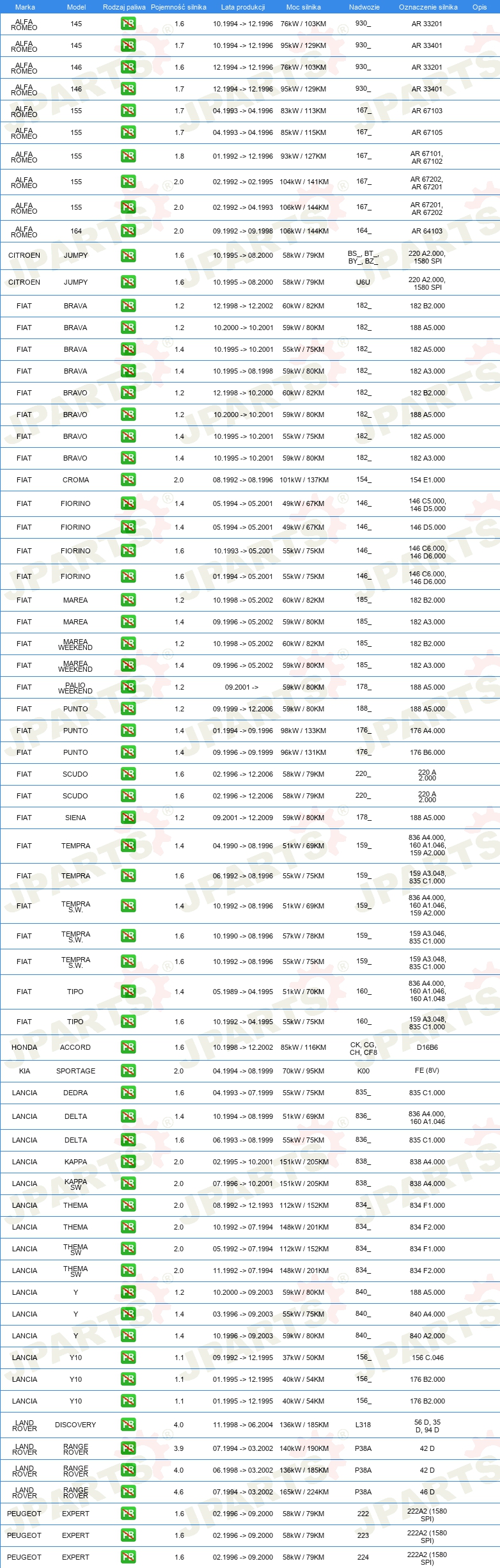
Task: Click the DISCOVERY model name
Action: click(x=75, y=1425)
